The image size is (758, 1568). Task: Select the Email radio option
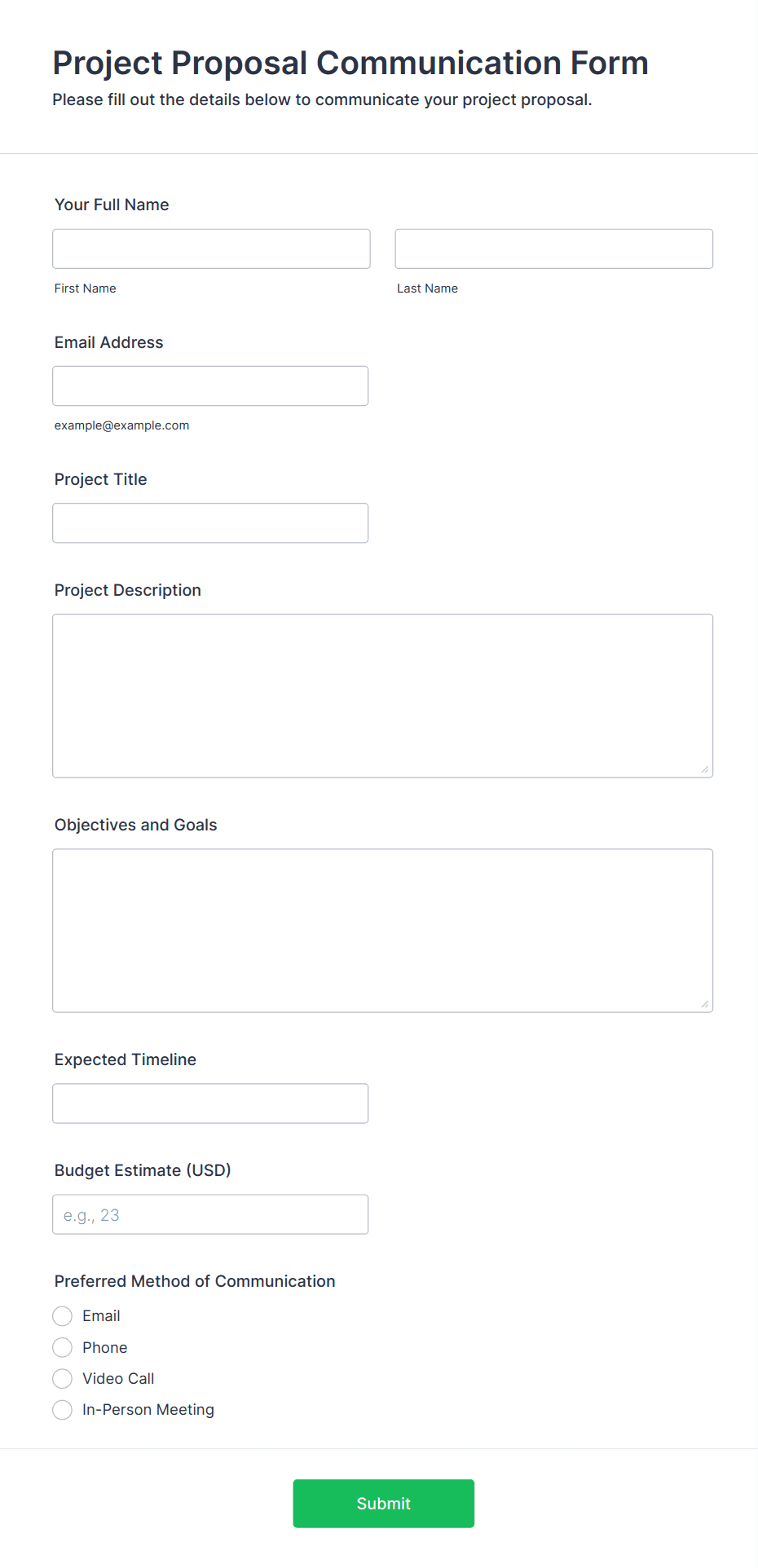(x=63, y=1315)
